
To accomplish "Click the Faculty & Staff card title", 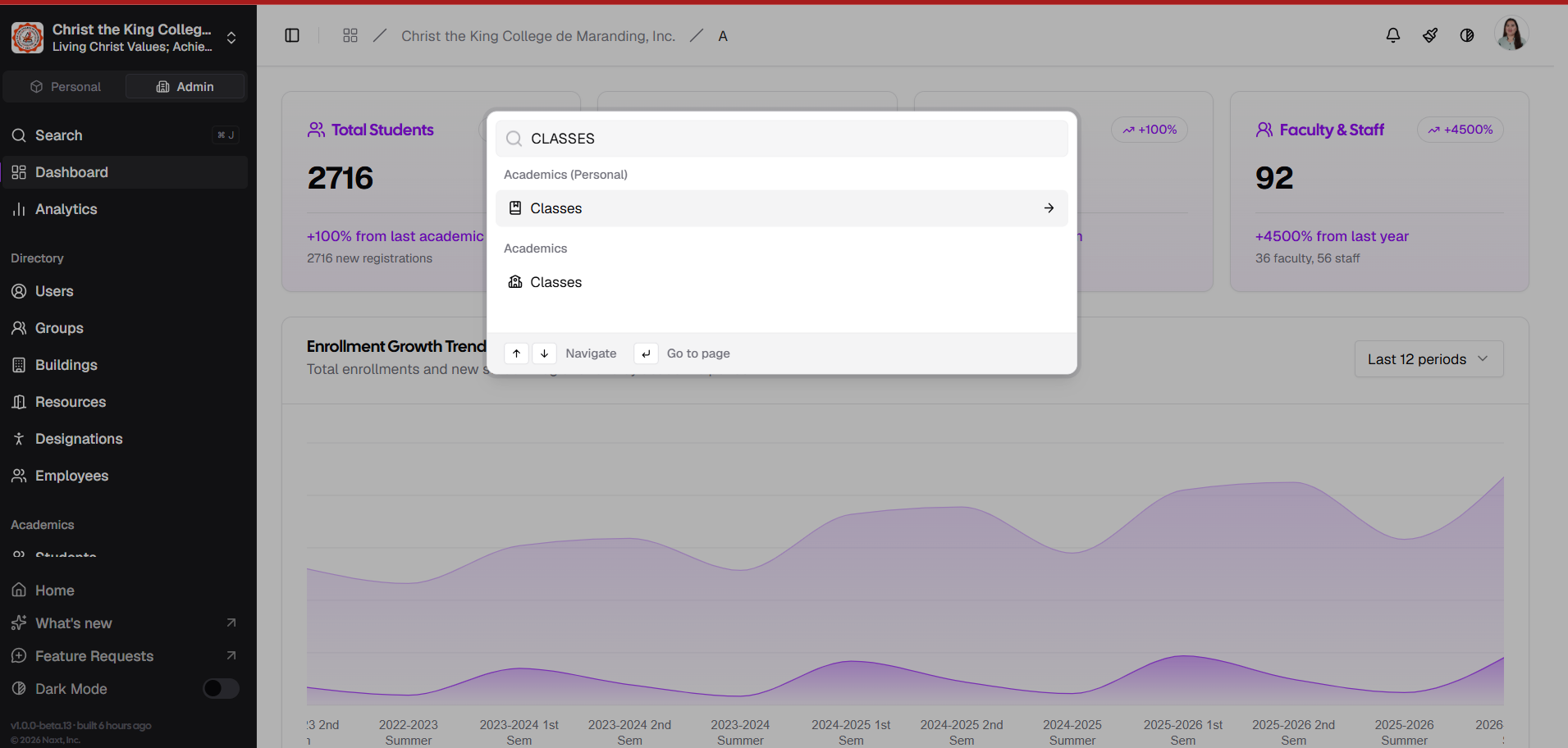I will pyautogui.click(x=1332, y=130).
